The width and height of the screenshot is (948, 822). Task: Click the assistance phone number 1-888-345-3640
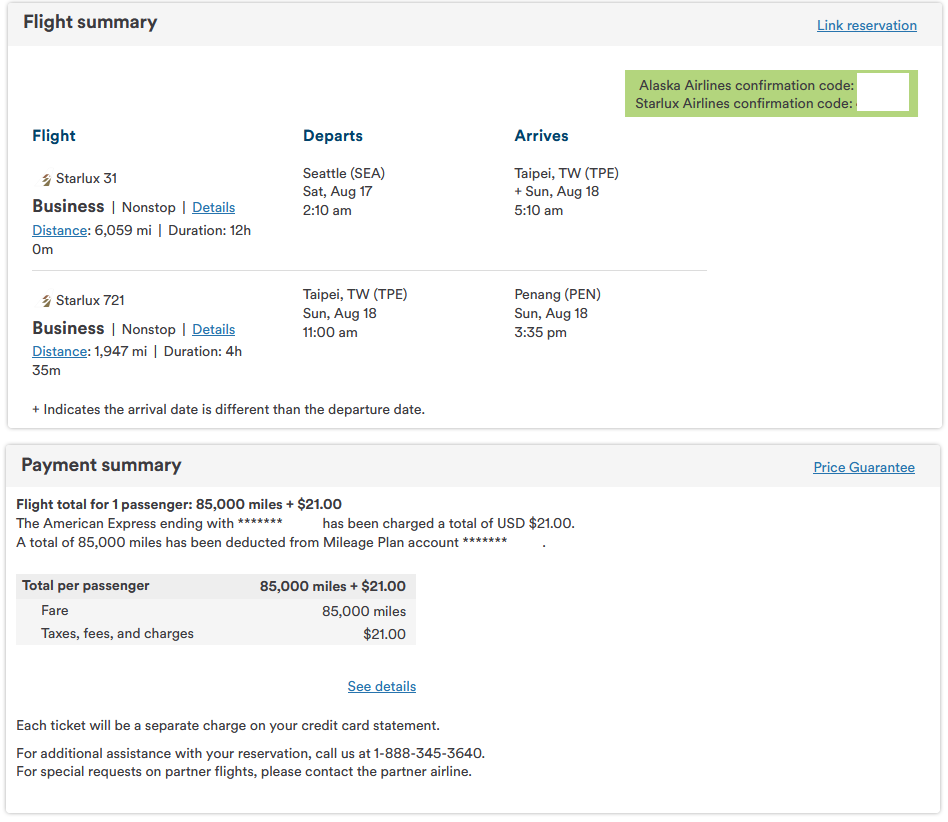click(x=428, y=753)
